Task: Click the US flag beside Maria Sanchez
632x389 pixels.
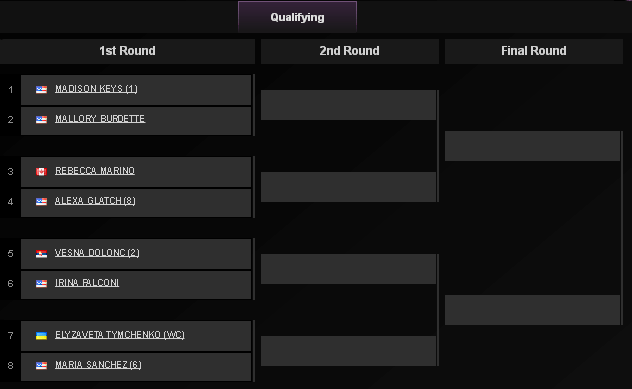Action: pyautogui.click(x=41, y=366)
